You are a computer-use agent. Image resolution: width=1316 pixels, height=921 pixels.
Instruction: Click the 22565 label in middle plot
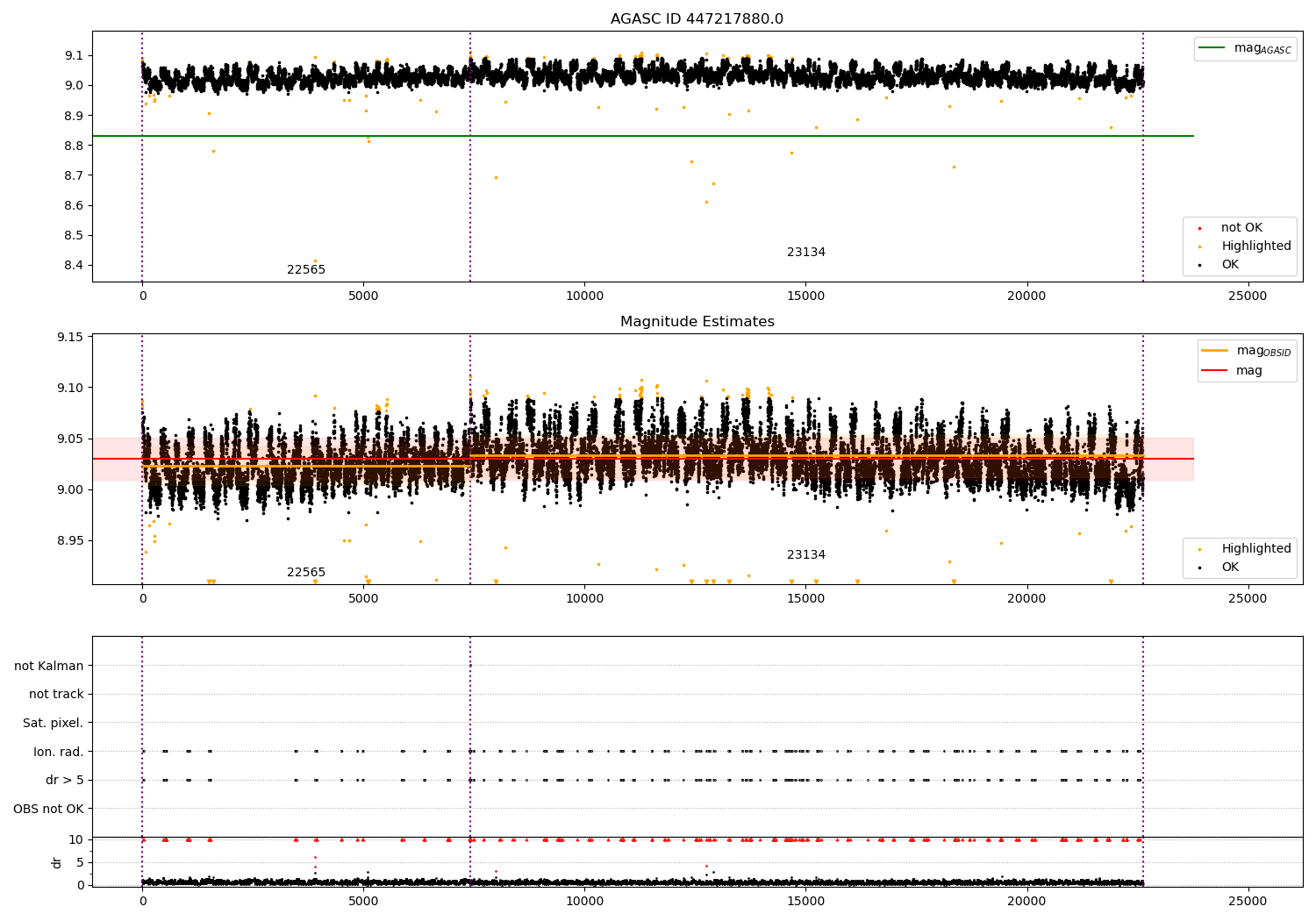[306, 573]
